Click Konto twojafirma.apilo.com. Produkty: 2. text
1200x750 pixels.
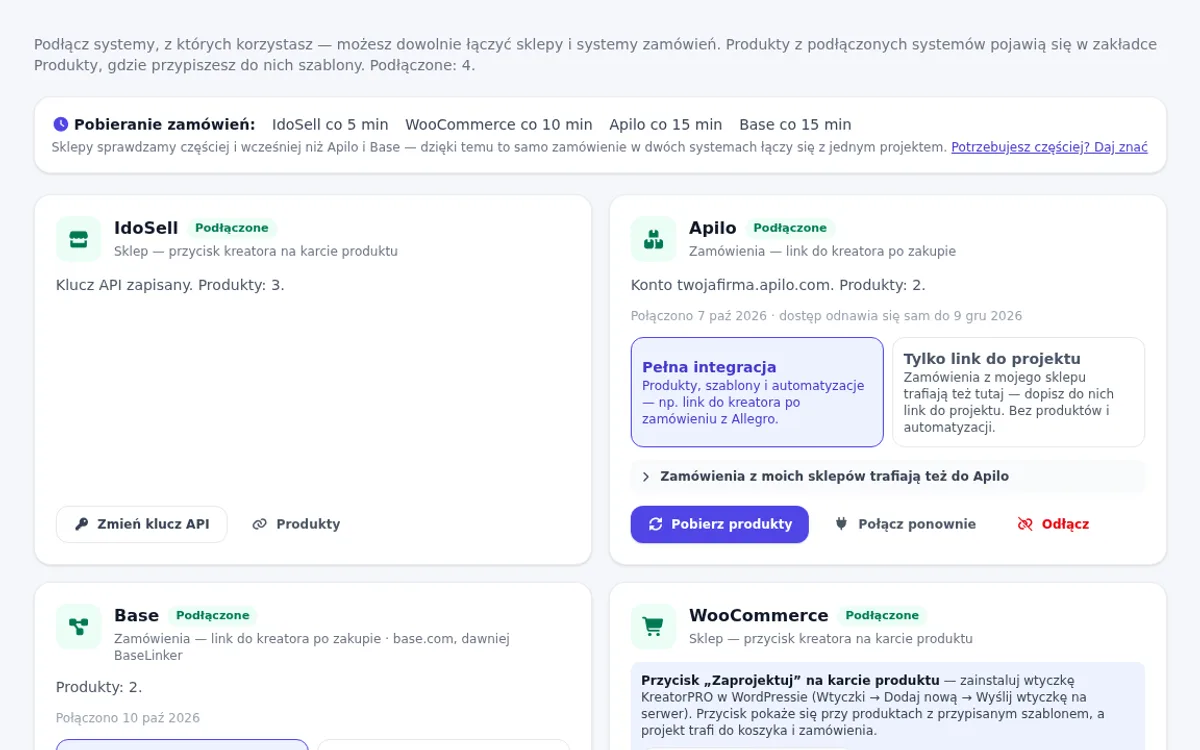coord(778,285)
